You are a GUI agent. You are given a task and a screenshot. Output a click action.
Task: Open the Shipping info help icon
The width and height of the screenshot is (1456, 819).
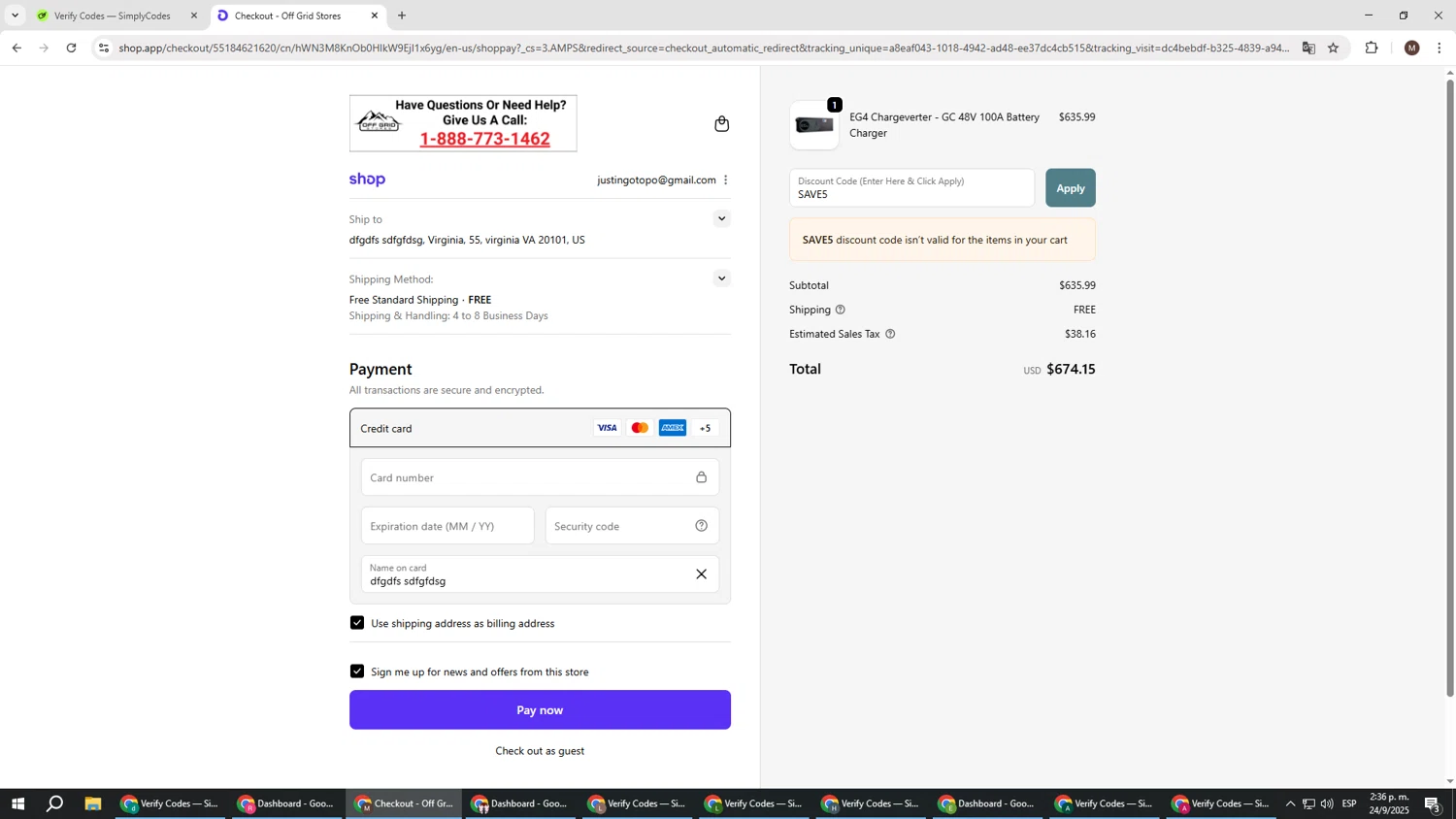point(841,310)
